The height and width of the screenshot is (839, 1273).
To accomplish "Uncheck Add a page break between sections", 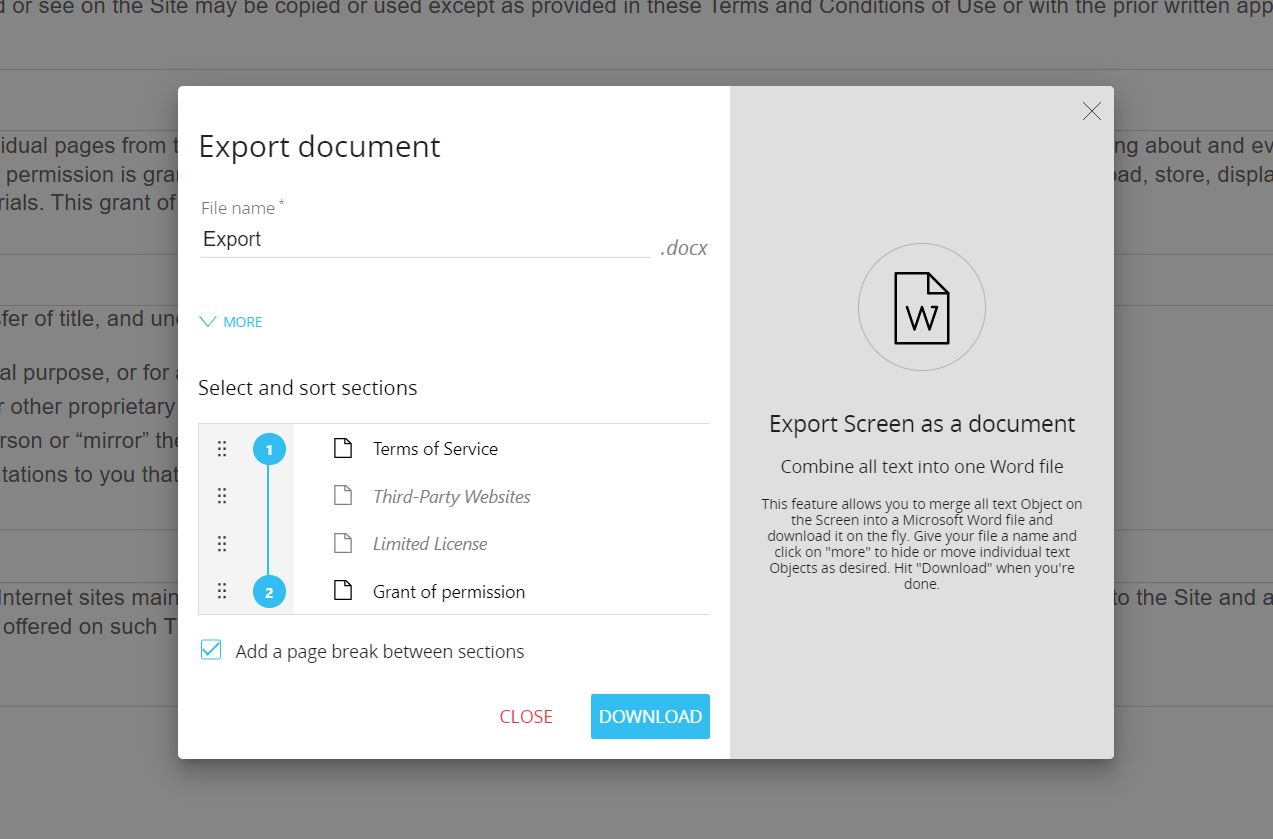I will 211,650.
